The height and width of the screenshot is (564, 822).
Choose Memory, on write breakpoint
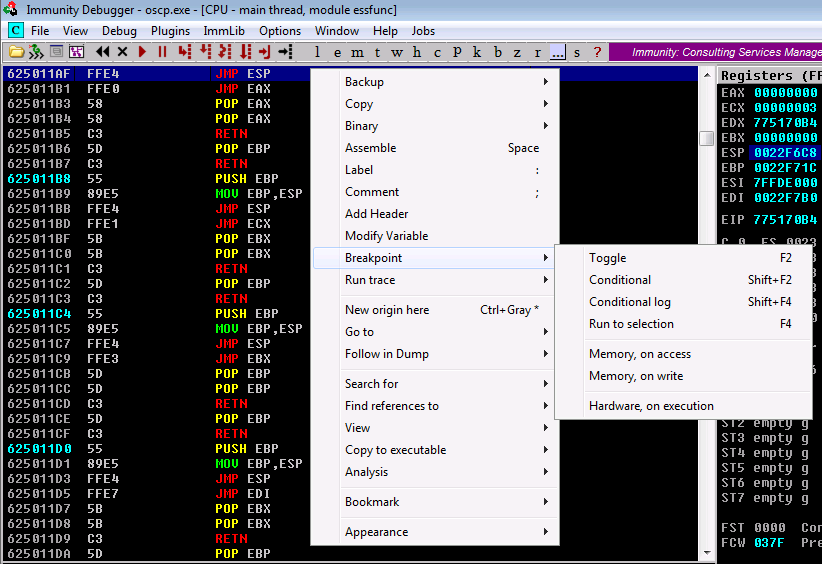click(x=684, y=376)
